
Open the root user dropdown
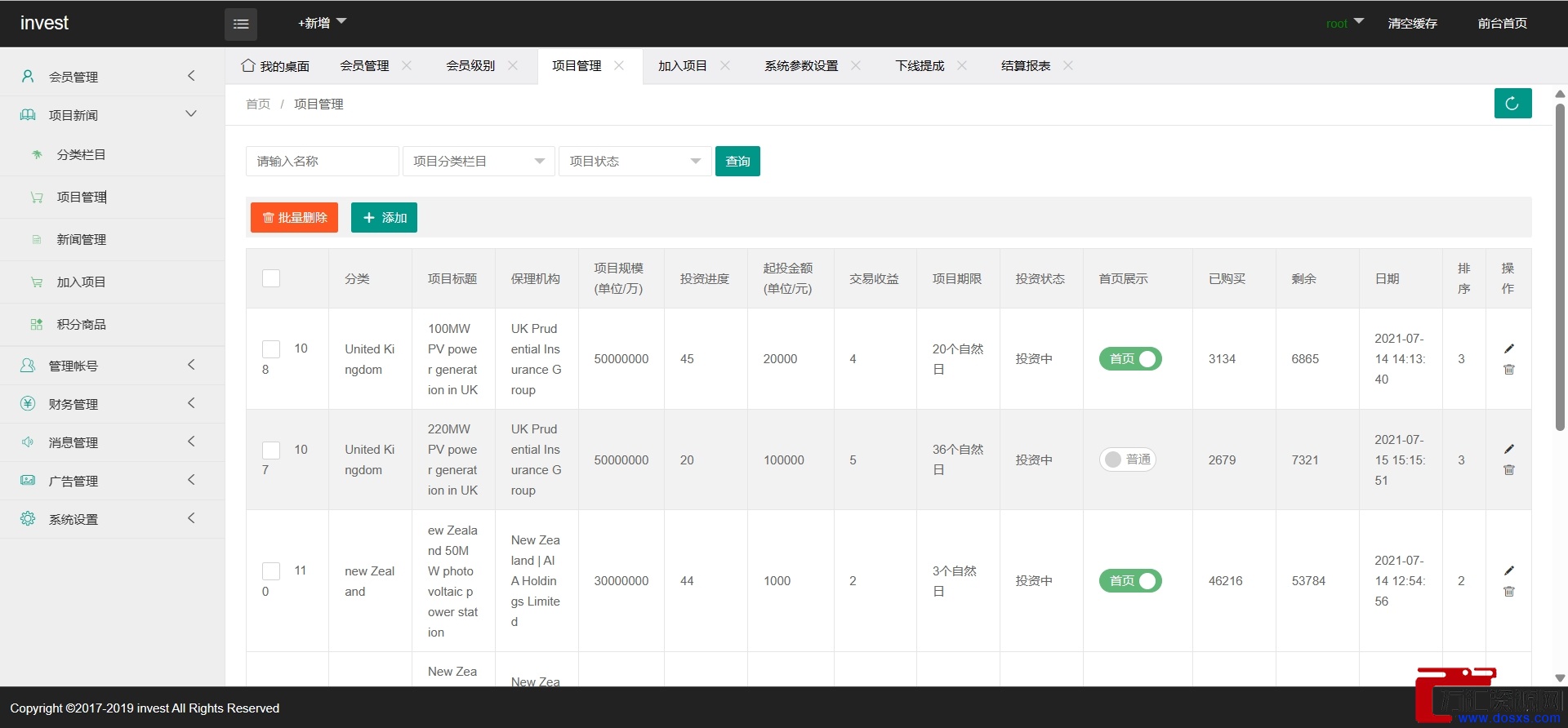(x=1344, y=23)
